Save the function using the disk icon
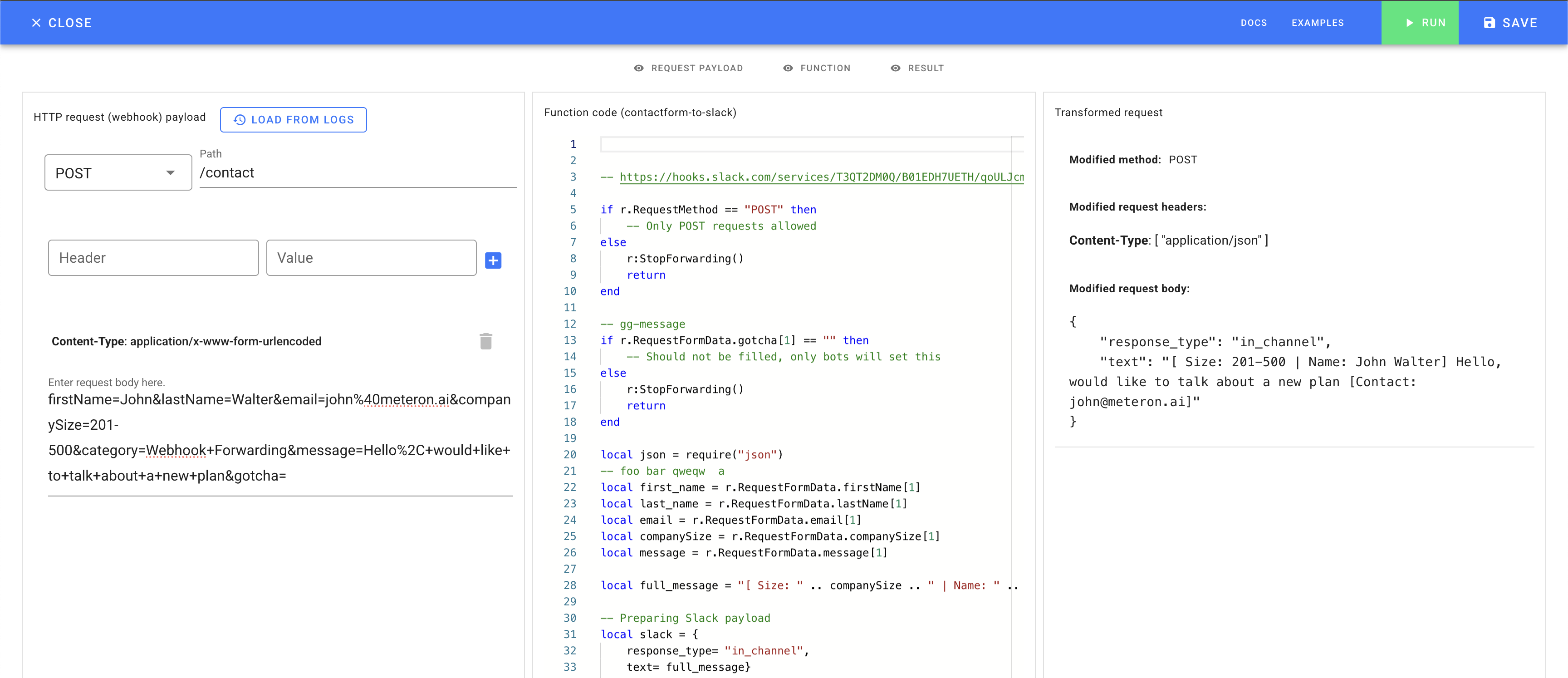The height and width of the screenshot is (678, 1568). click(x=1490, y=23)
